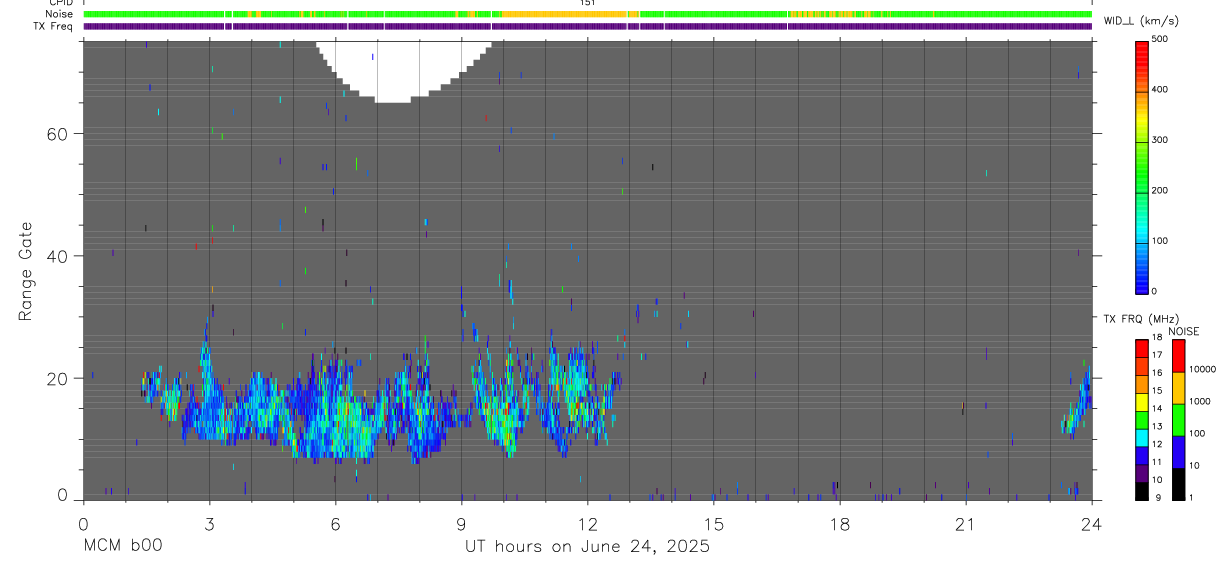Viewport: 1228px width, 567px height.
Task: Click the red segment of the NOISE legend
Action: (1178, 356)
